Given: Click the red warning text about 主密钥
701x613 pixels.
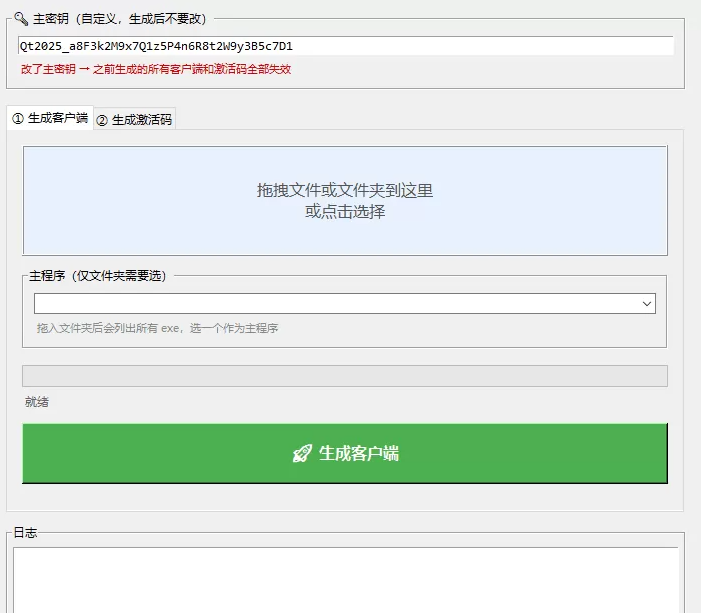Looking at the screenshot, I should coord(156,69).
